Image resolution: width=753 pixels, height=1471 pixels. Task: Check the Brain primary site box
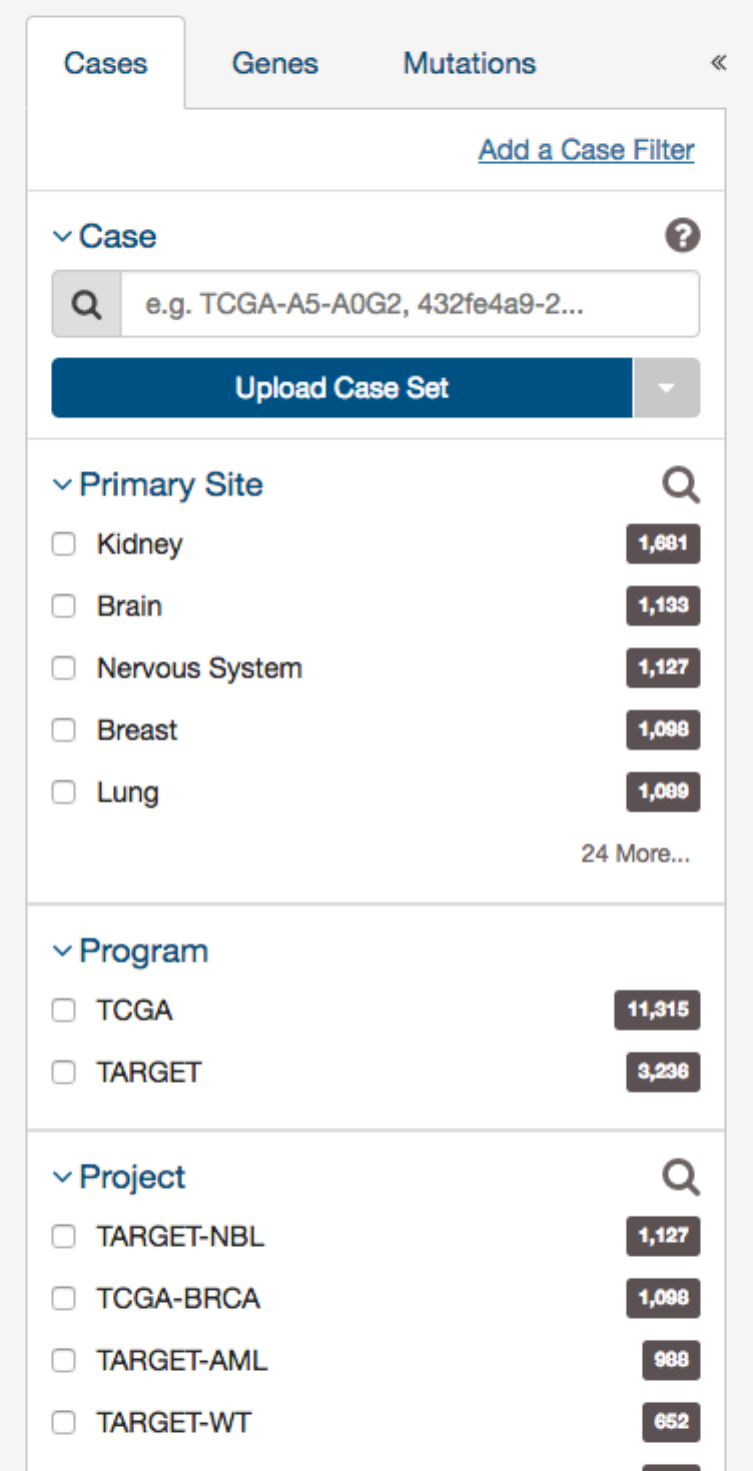pyautogui.click(x=64, y=607)
